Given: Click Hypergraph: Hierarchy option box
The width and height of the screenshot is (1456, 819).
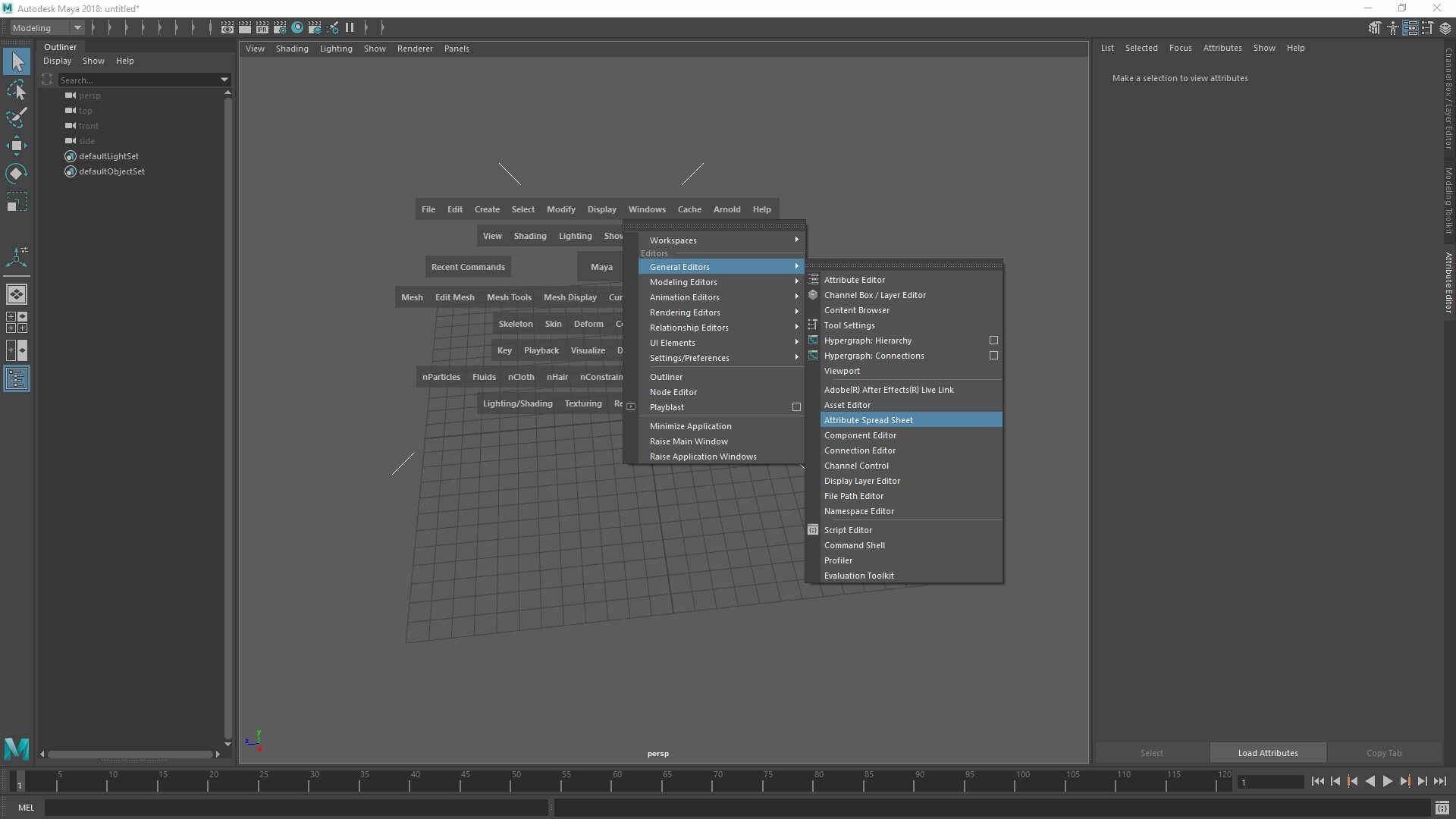Looking at the screenshot, I should click(x=993, y=340).
